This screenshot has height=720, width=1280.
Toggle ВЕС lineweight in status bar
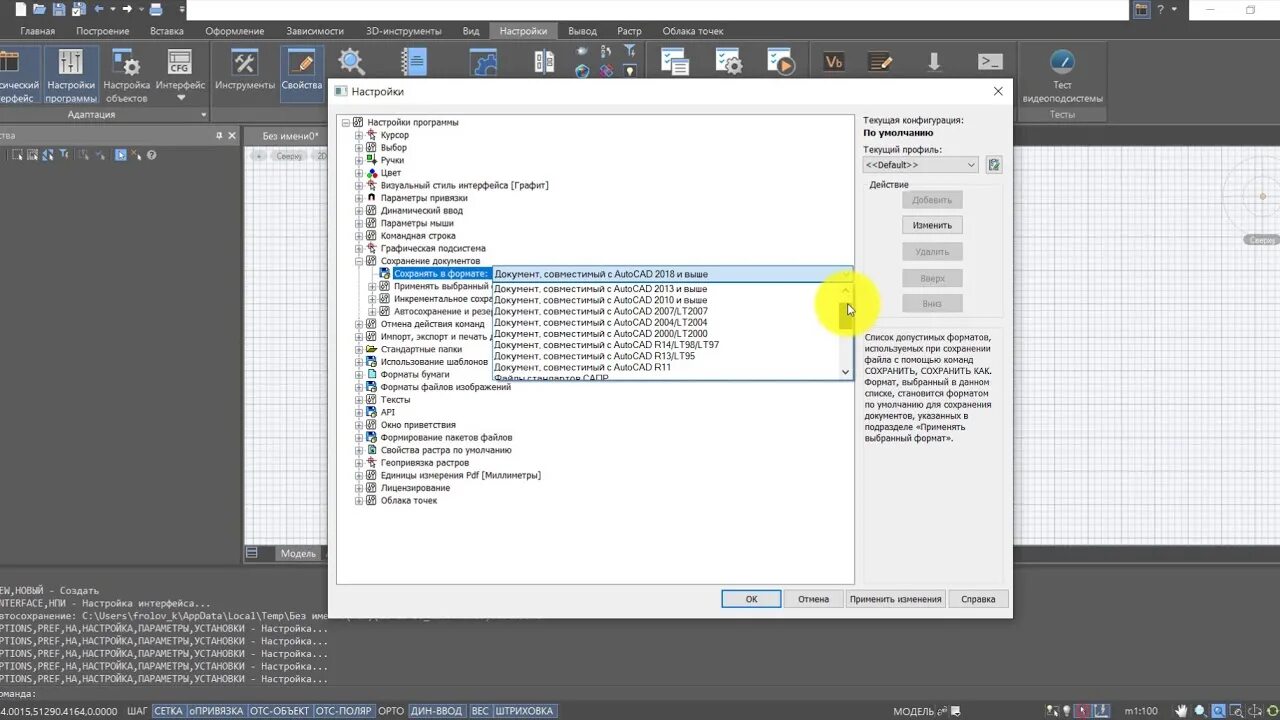pos(480,711)
